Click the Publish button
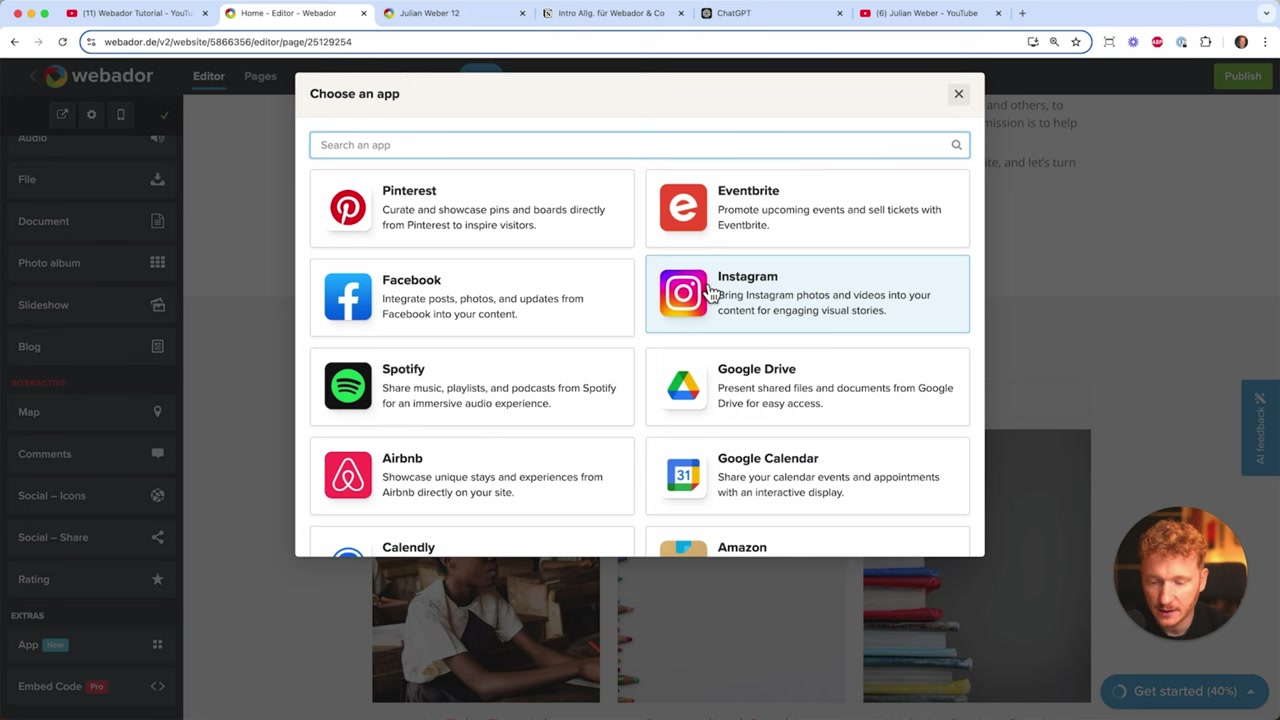Image resolution: width=1280 pixels, height=720 pixels. tap(1243, 76)
